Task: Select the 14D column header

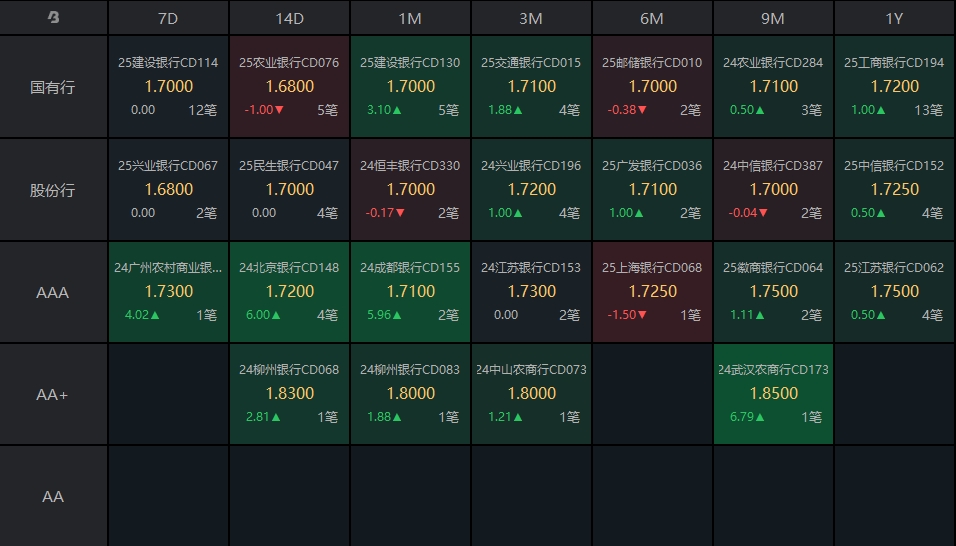Action: tap(289, 18)
